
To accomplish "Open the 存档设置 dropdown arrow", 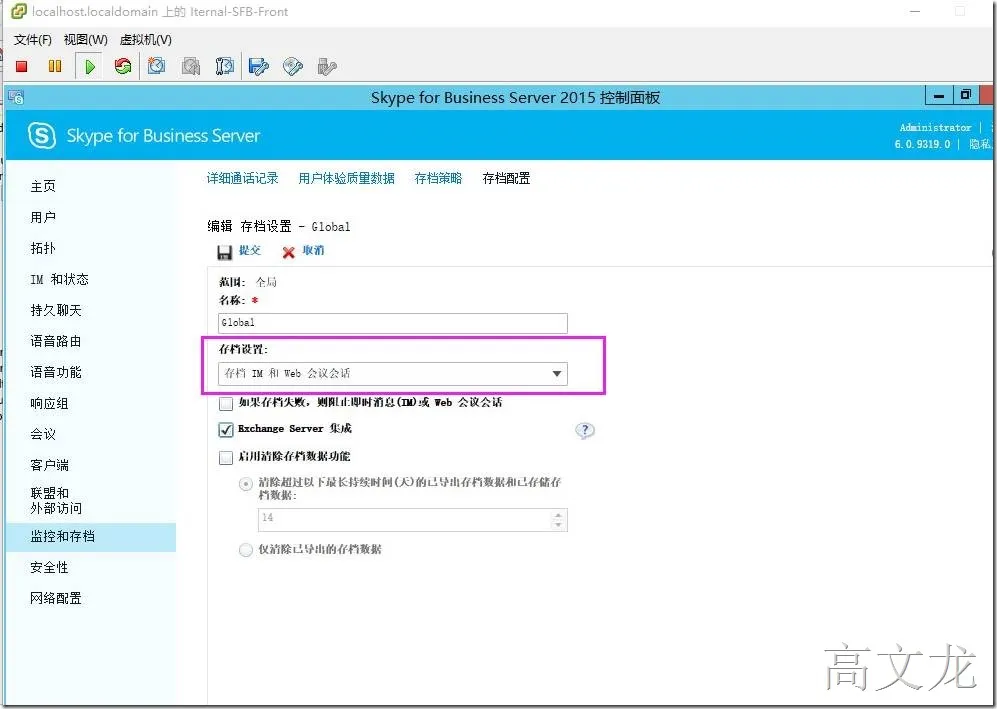I will (x=556, y=374).
